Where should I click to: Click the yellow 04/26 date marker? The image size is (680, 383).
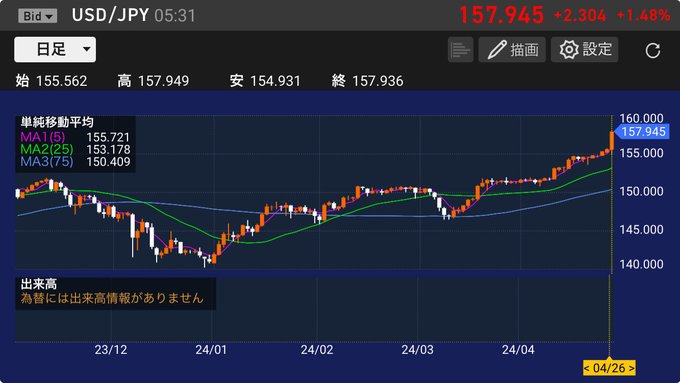[609, 368]
